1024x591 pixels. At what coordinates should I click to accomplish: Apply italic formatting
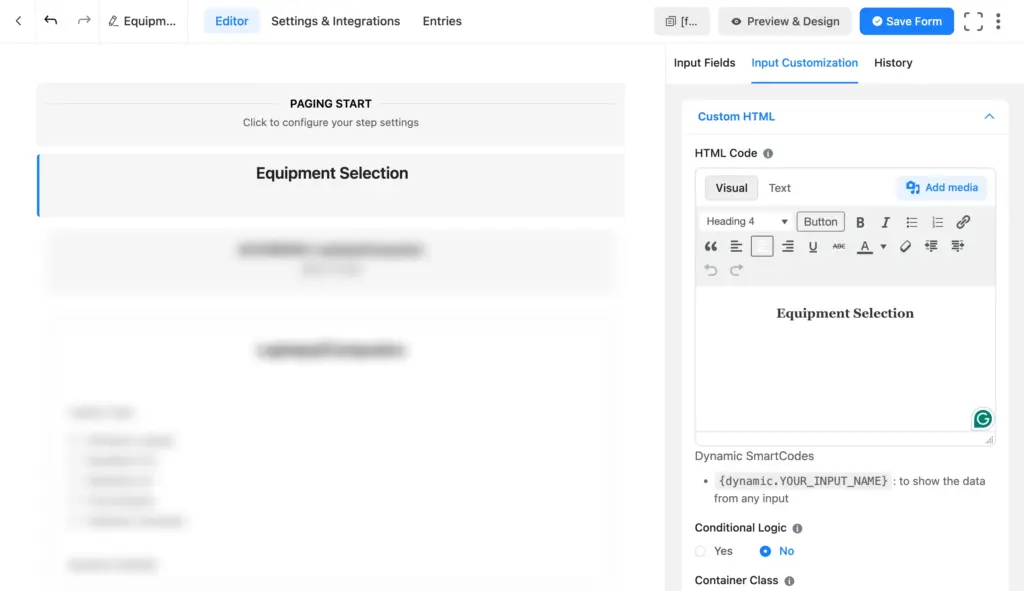click(885, 222)
